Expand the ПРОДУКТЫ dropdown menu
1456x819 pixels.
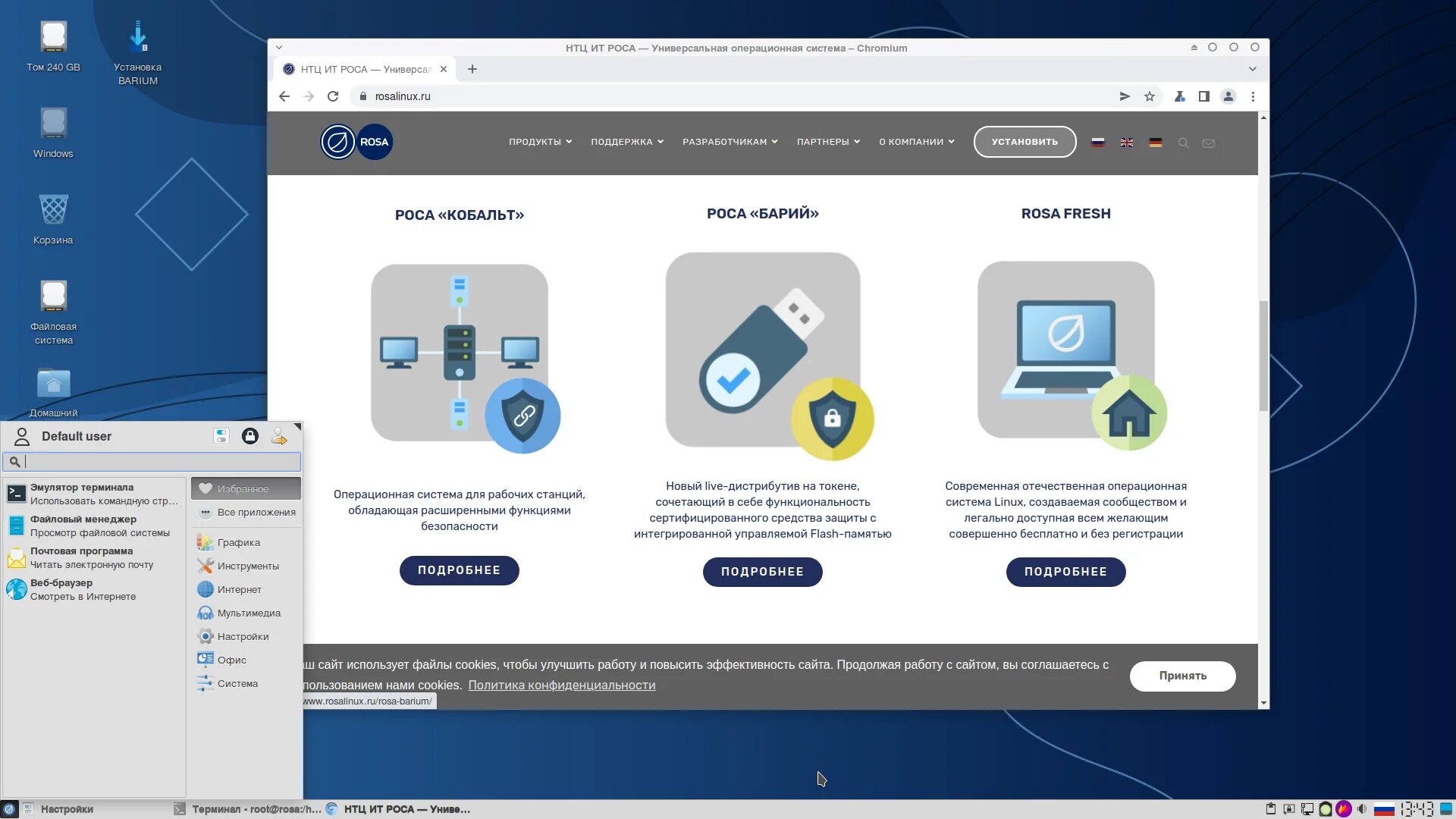(x=540, y=142)
